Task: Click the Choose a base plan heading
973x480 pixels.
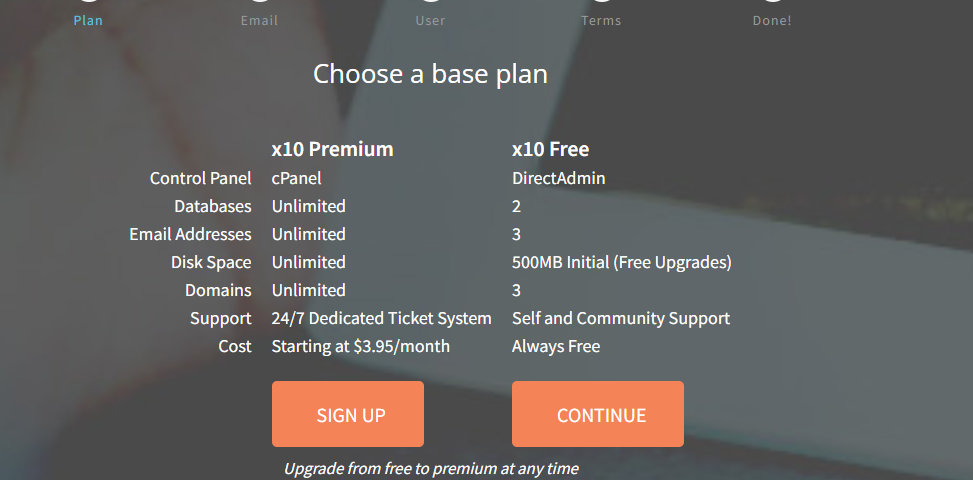Action: [x=430, y=74]
